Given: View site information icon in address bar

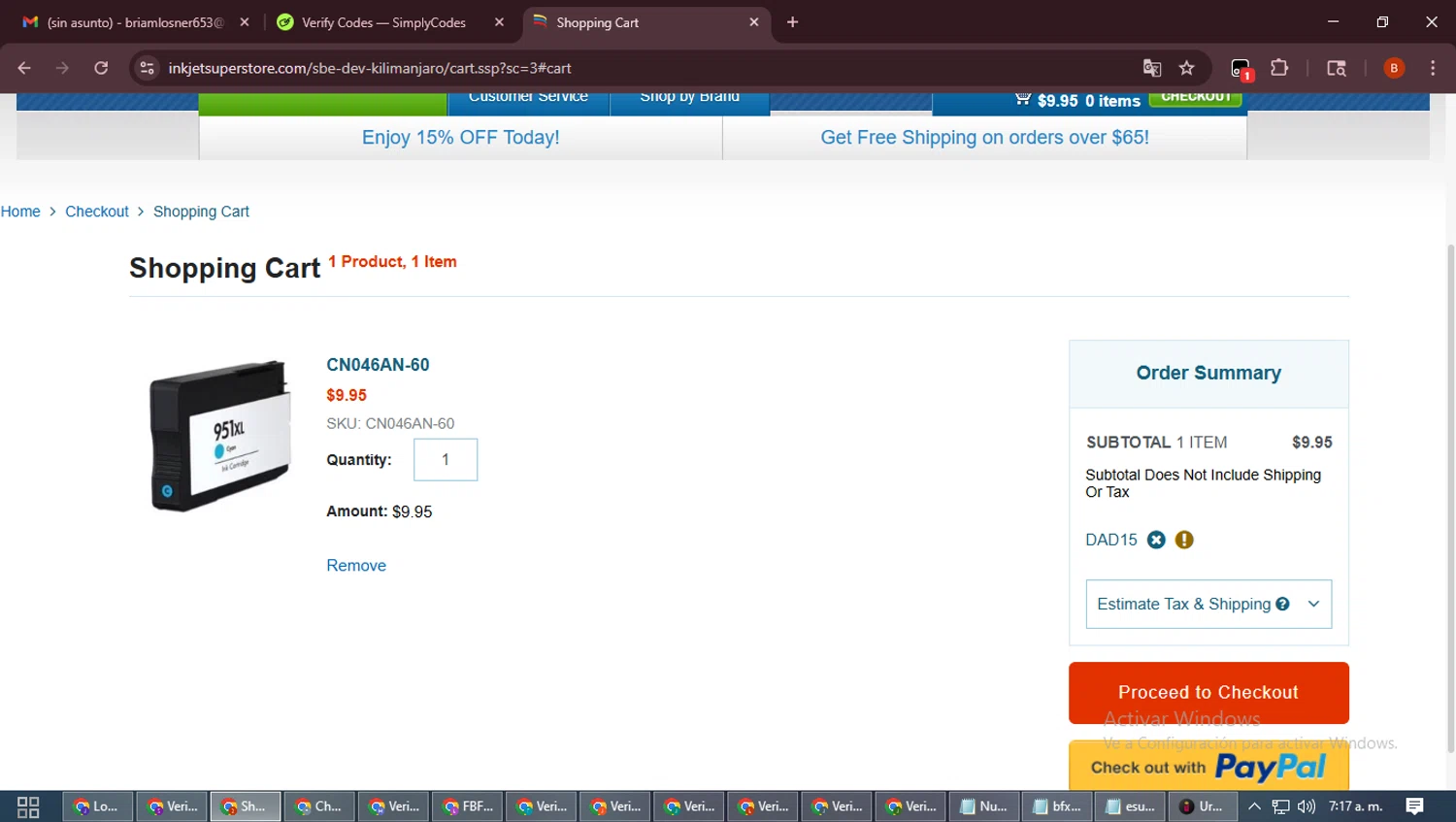Looking at the screenshot, I should pos(147,68).
